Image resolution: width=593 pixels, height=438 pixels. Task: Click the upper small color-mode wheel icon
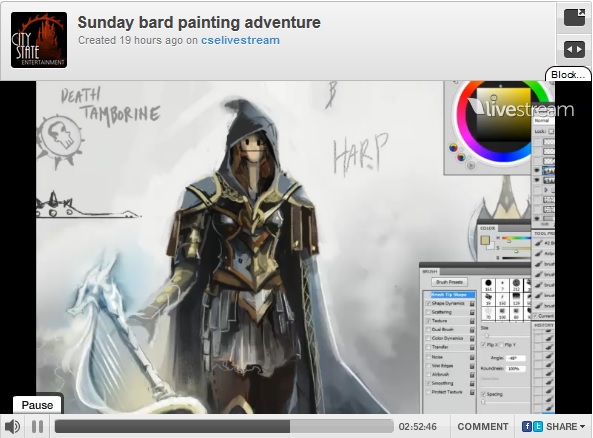(x=453, y=147)
